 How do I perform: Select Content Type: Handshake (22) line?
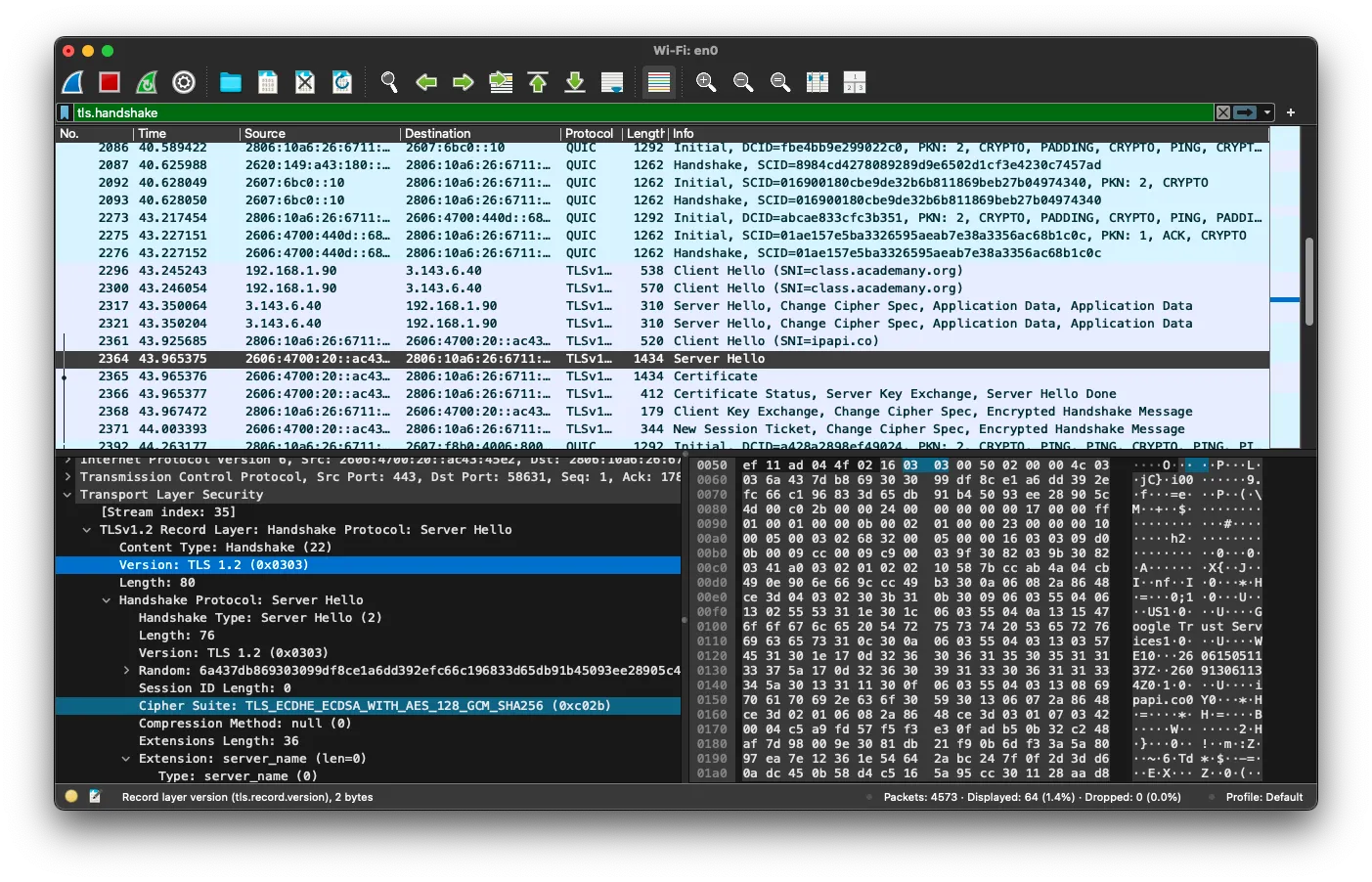click(369, 548)
